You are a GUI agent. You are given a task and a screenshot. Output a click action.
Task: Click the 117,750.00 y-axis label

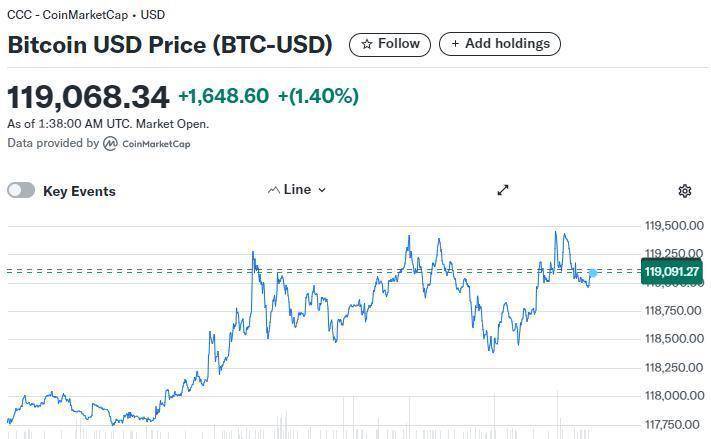point(673,424)
